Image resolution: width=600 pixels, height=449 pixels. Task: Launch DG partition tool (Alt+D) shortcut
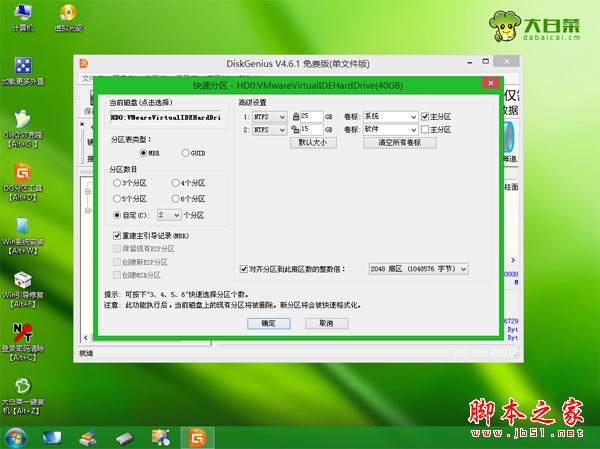coord(23,182)
